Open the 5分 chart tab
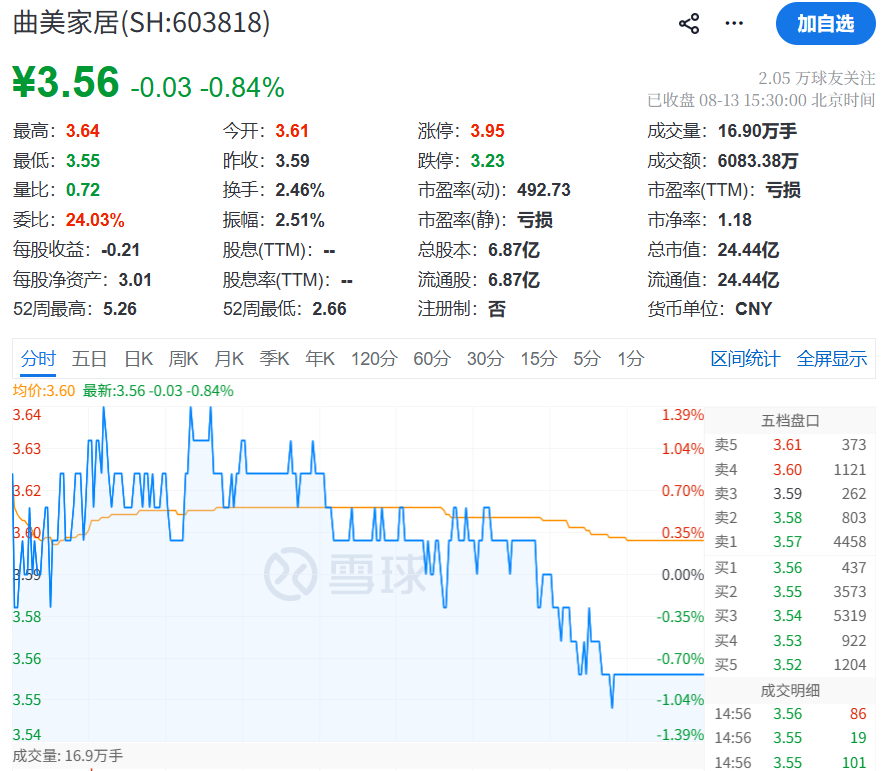Viewport: 882px width, 771px height. point(587,358)
